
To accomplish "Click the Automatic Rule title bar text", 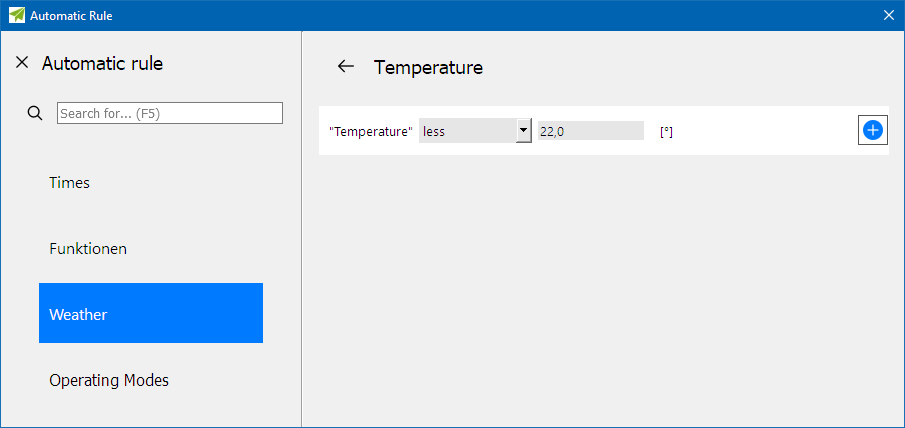I will (x=71, y=16).
